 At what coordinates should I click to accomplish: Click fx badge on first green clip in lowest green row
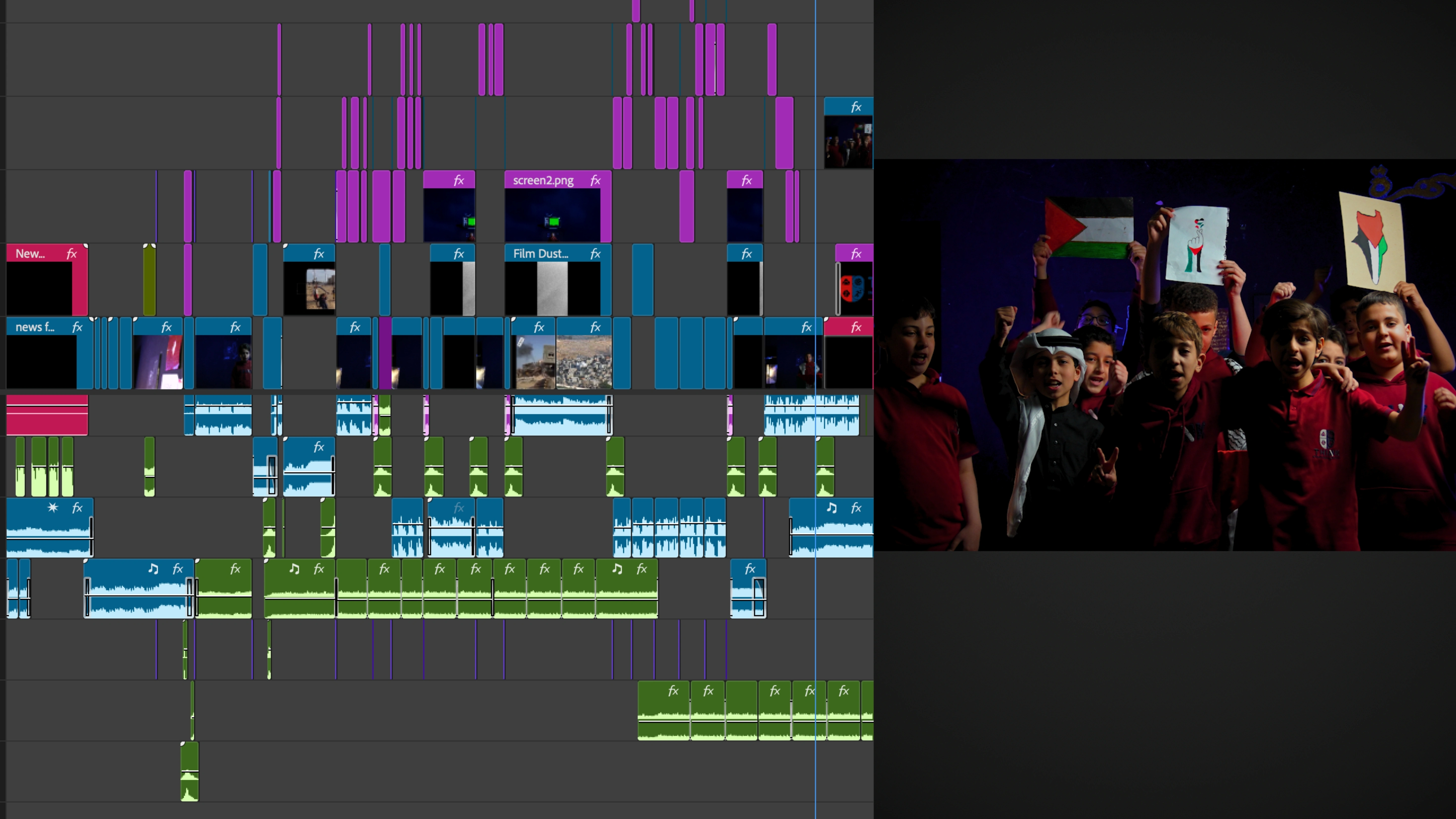(x=673, y=691)
